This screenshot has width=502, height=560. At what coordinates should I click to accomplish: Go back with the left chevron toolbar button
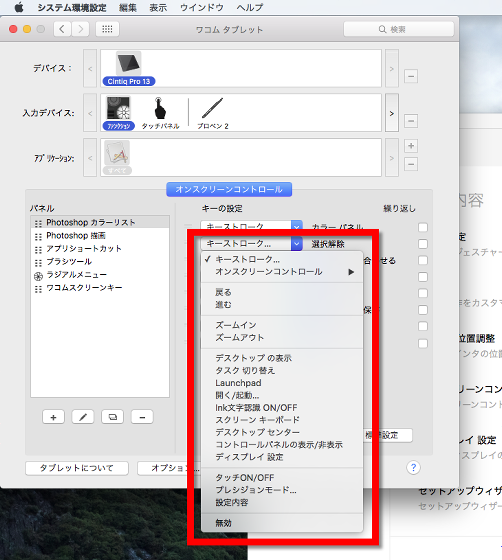(x=62, y=29)
